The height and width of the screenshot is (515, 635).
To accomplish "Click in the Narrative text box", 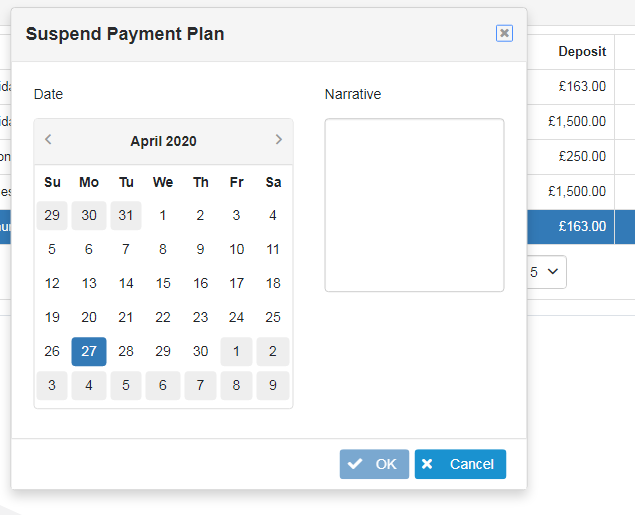I will click(x=414, y=205).
